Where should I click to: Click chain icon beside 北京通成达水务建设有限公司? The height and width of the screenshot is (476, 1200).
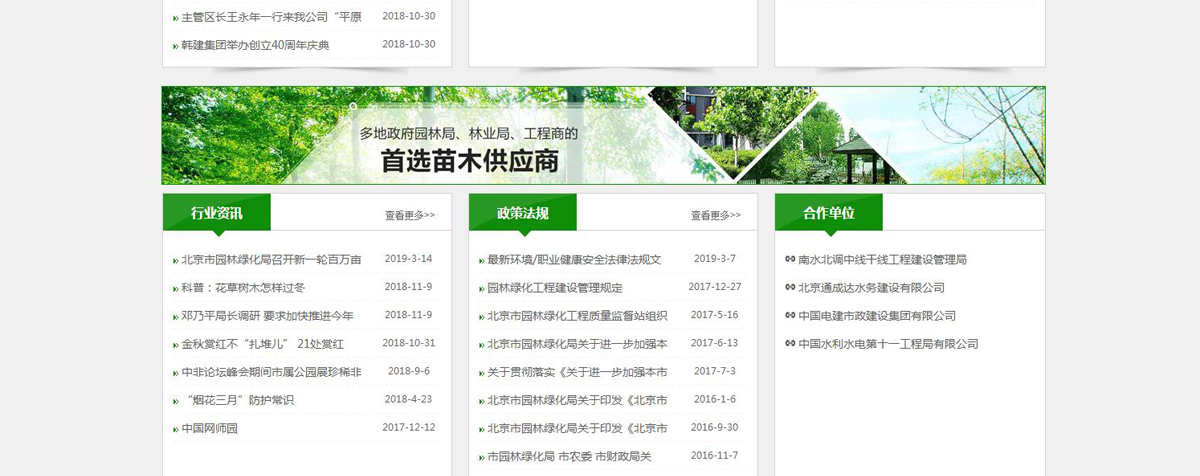pos(790,288)
